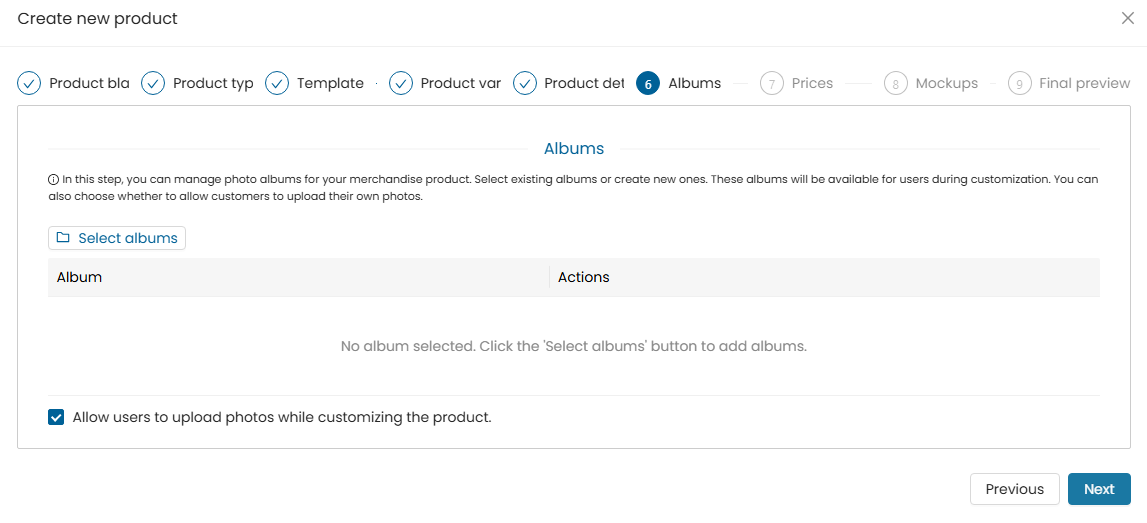Click the step 7 Prices circle icon
This screenshot has height=523, width=1147.
pos(772,83)
